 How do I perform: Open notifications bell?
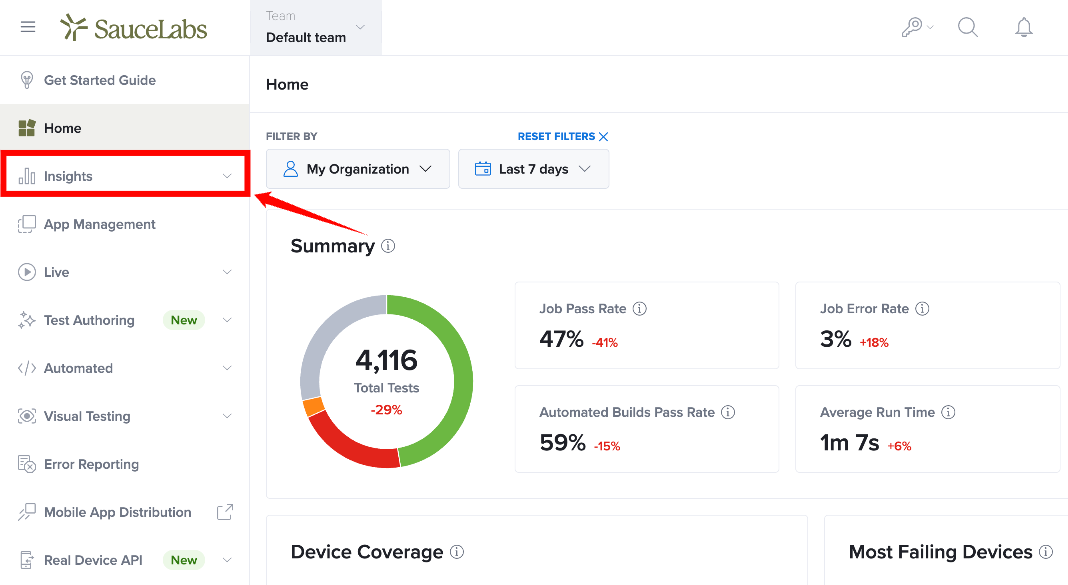click(x=1024, y=27)
